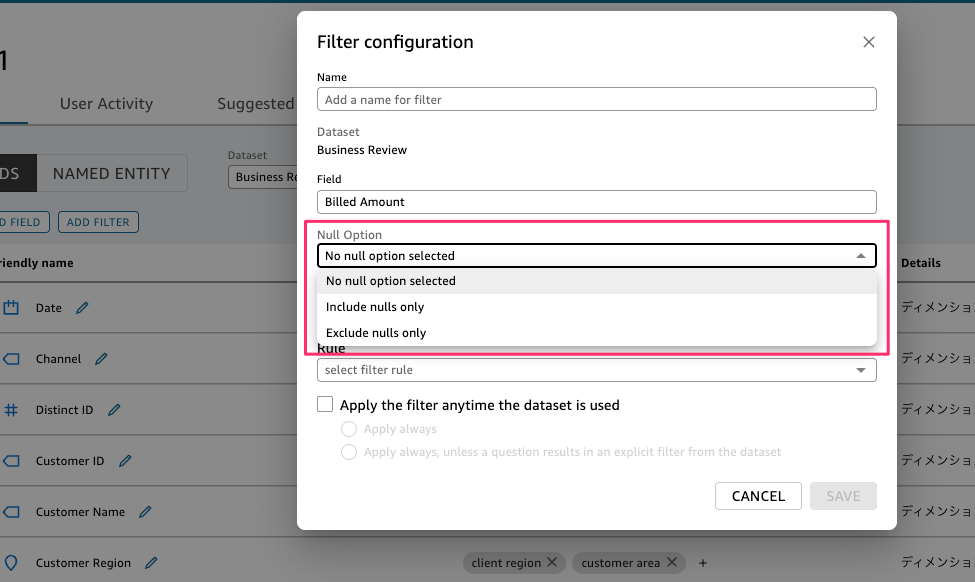Open the select filter rule dropdown
The height and width of the screenshot is (582, 975).
596,370
